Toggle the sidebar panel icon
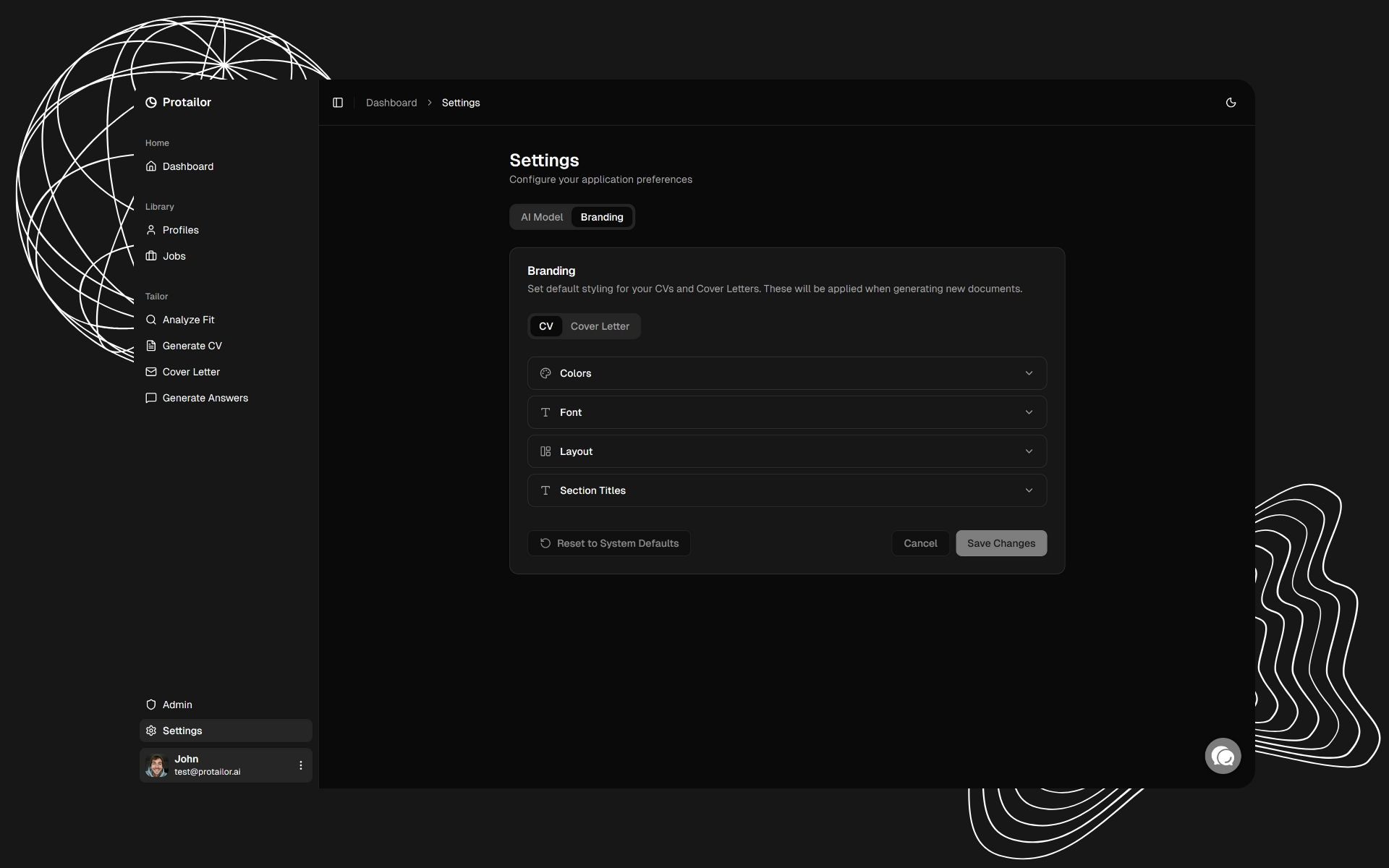This screenshot has width=1389, height=868. tap(338, 103)
